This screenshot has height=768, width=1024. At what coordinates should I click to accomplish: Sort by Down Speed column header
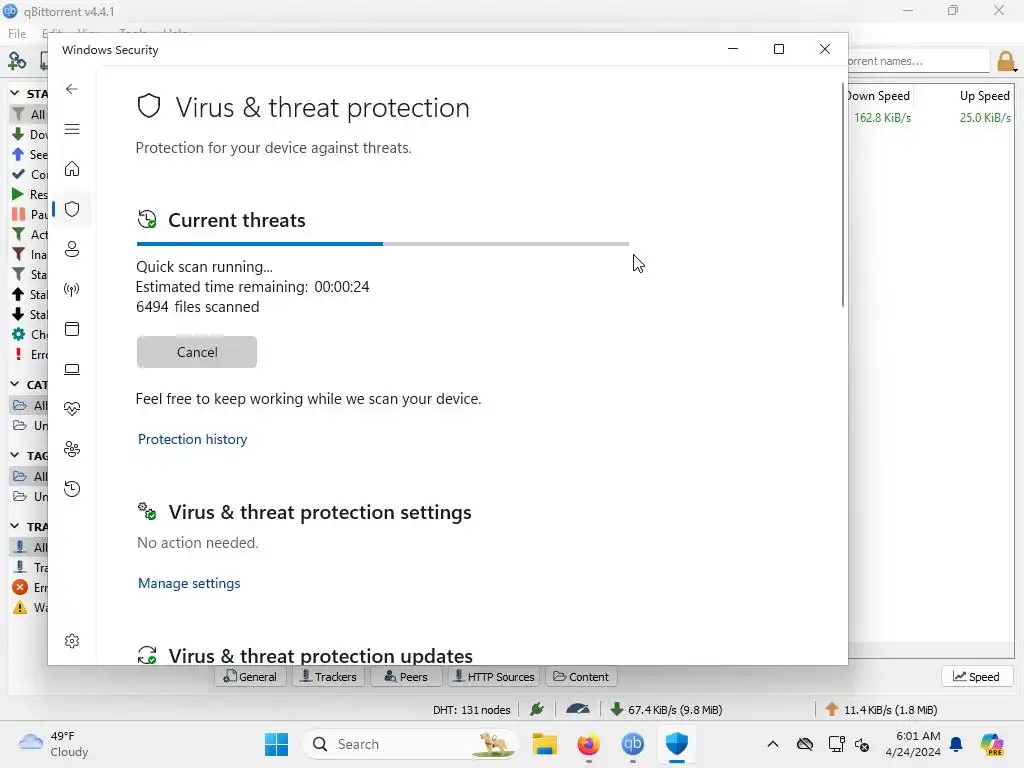(x=878, y=96)
